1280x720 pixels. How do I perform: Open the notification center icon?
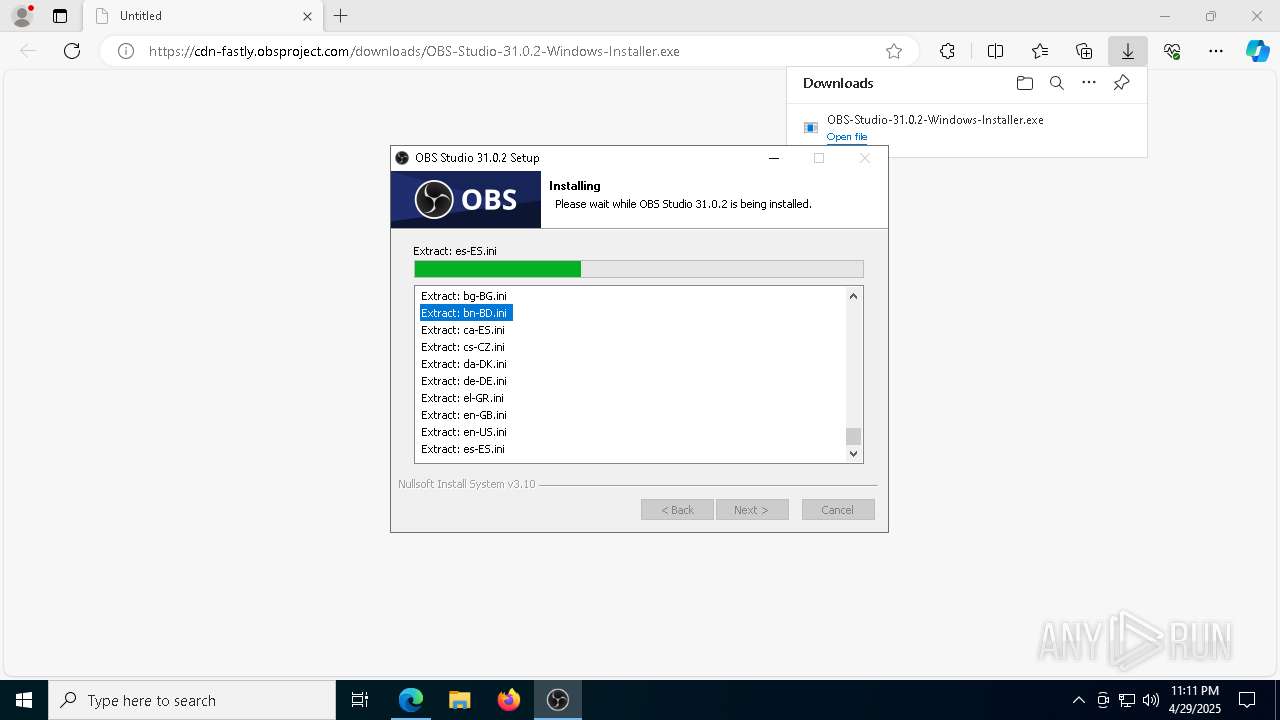click(x=1247, y=700)
